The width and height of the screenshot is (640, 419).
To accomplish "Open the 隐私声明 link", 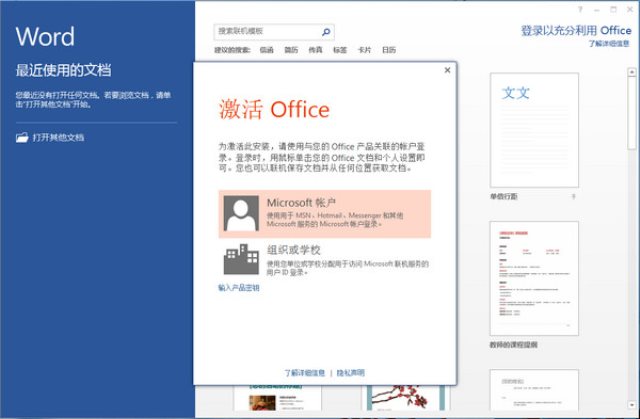I will tap(351, 372).
